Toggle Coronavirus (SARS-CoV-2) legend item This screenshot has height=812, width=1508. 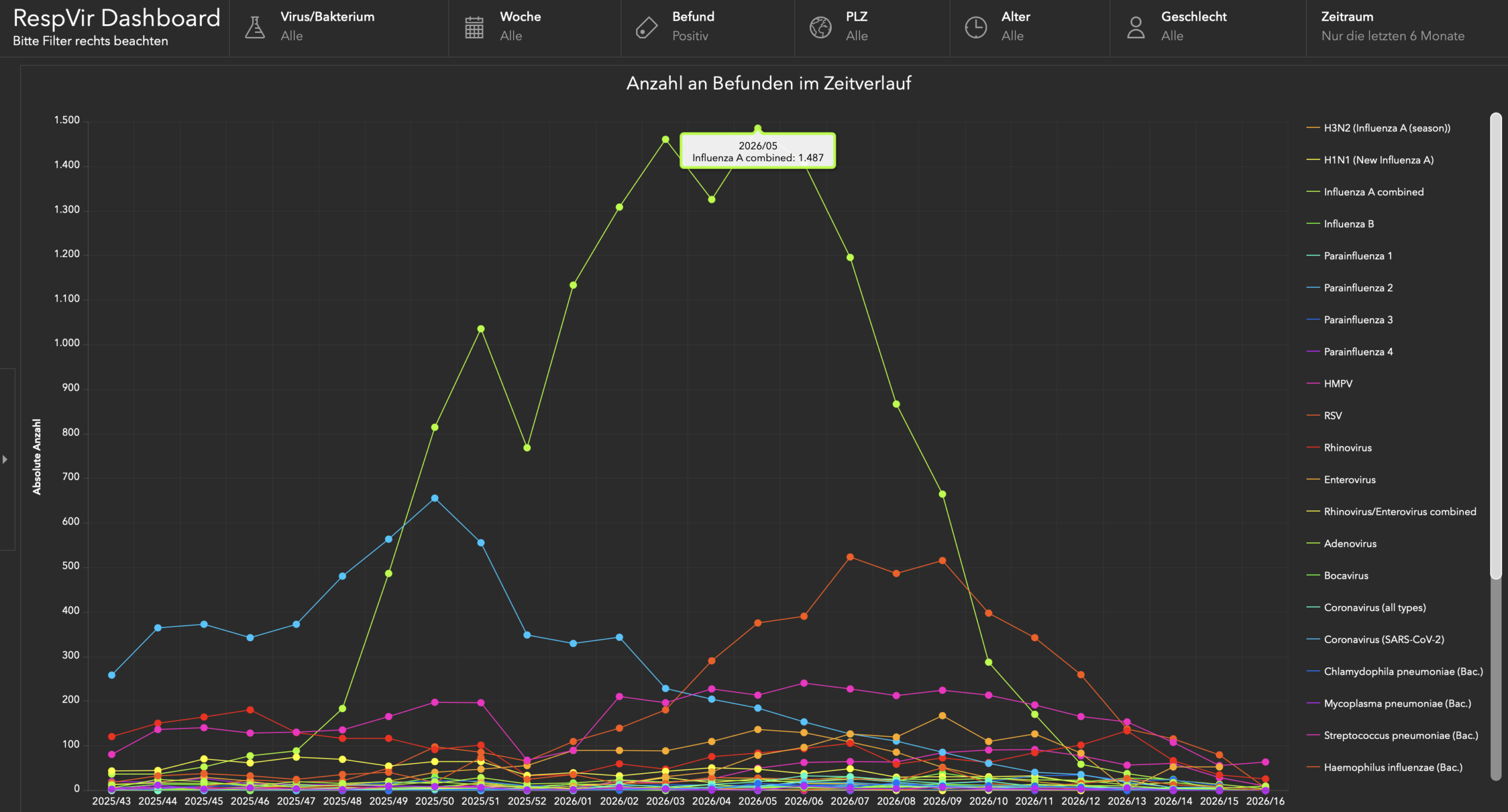pyautogui.click(x=1384, y=639)
